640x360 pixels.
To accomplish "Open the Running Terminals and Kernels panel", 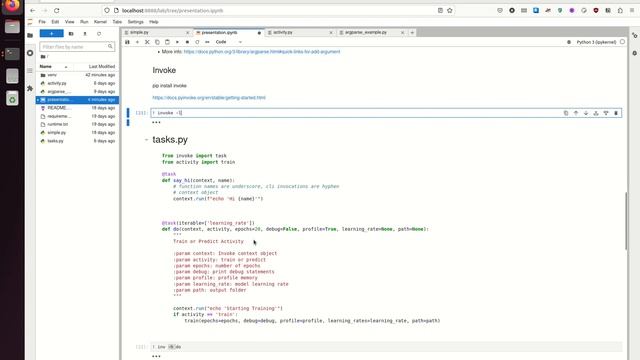I will click(x=30, y=53).
